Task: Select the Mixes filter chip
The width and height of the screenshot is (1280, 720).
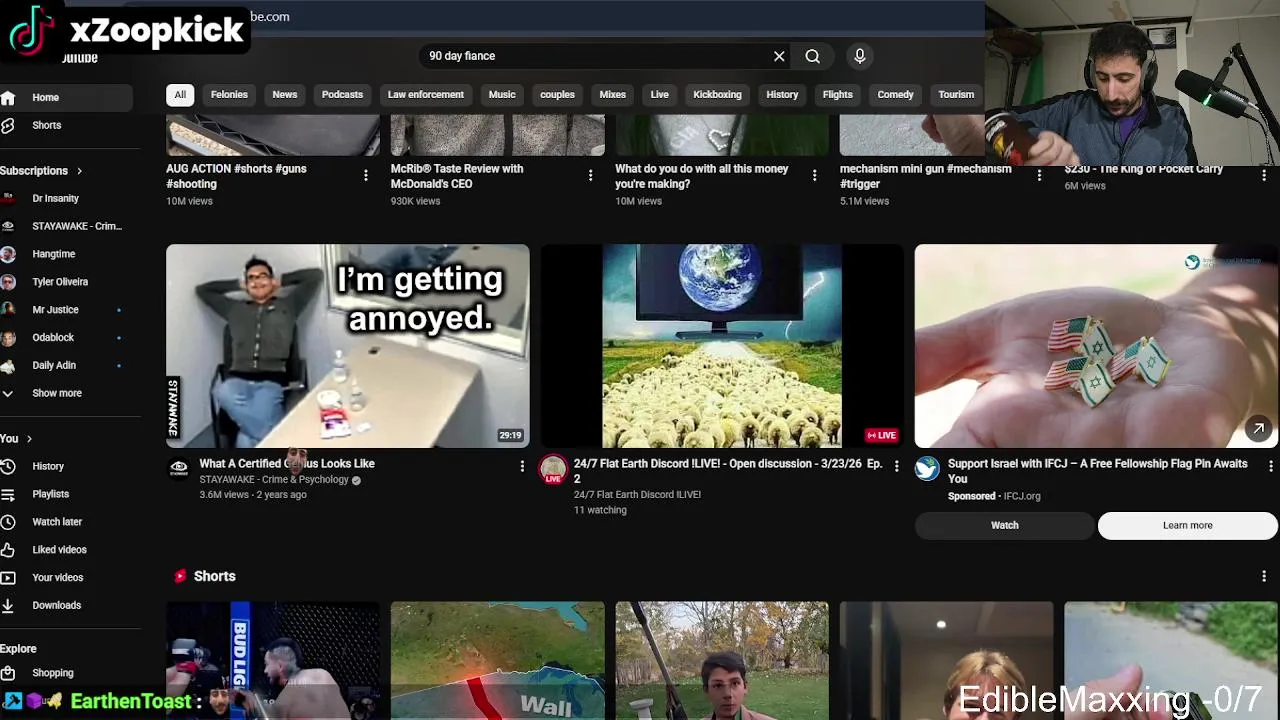Action: pos(612,94)
